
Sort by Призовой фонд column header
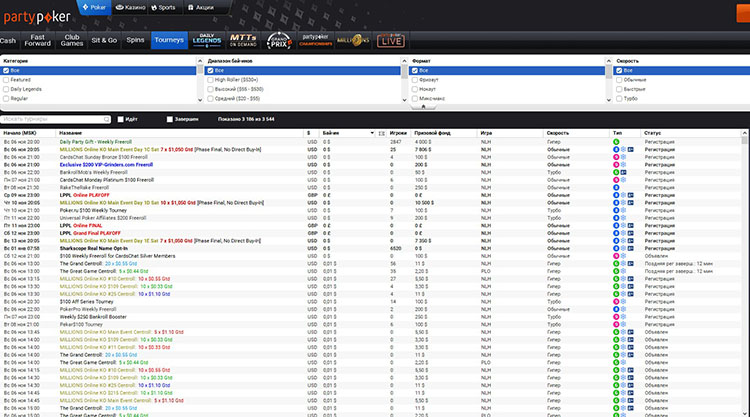pyautogui.click(x=444, y=133)
